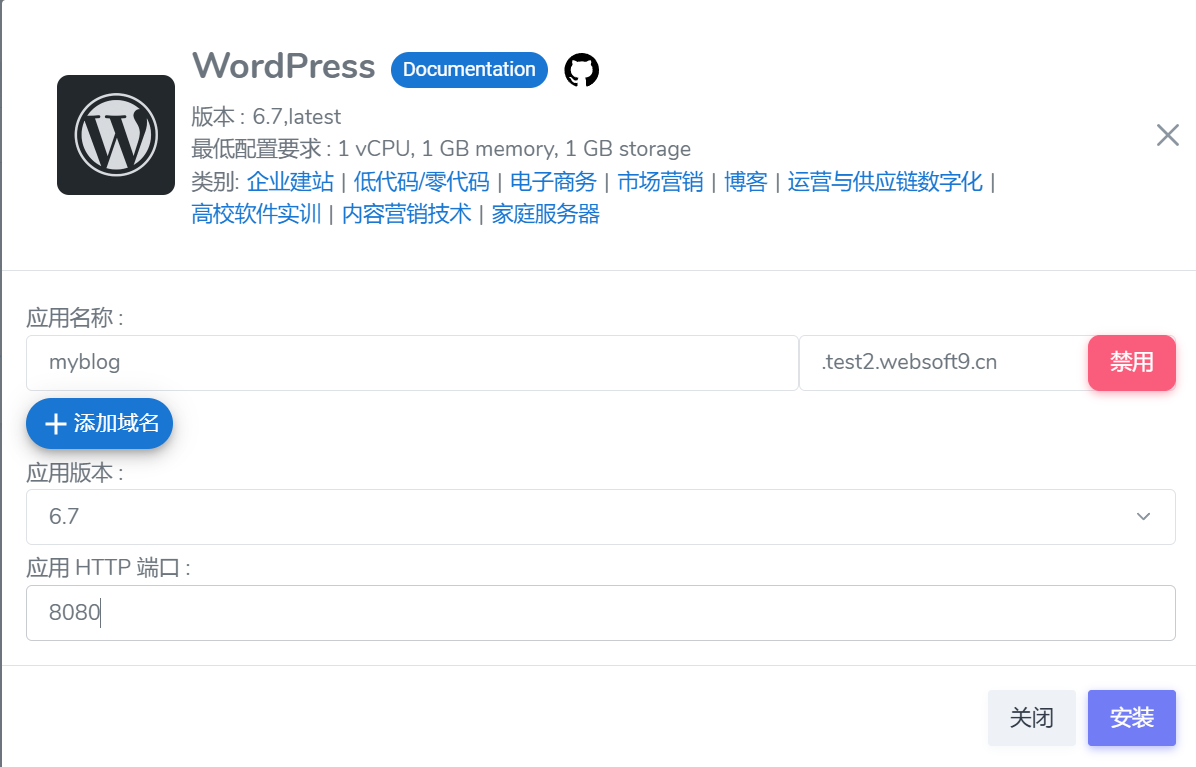Screen dimensions: 1196x767
Task: Click the 添加域名 button
Action: point(99,423)
